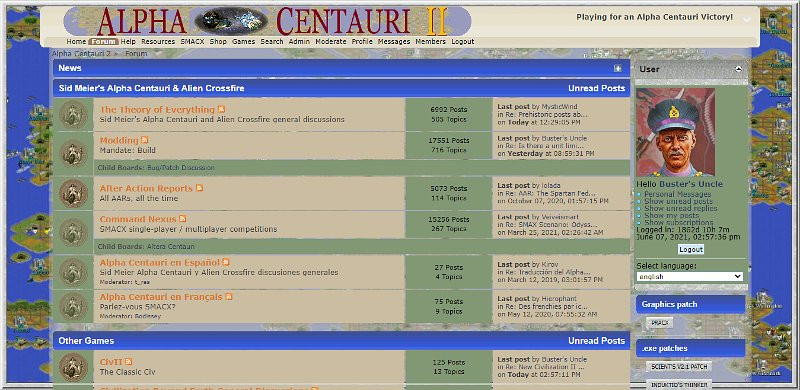The image size is (800, 390).
Task: Click the CivII board RSS icon
Action: [129, 362]
